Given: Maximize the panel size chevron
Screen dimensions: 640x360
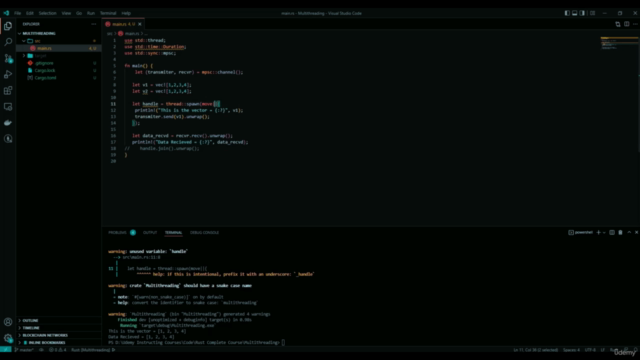Looking at the screenshot, I should 629,233.
